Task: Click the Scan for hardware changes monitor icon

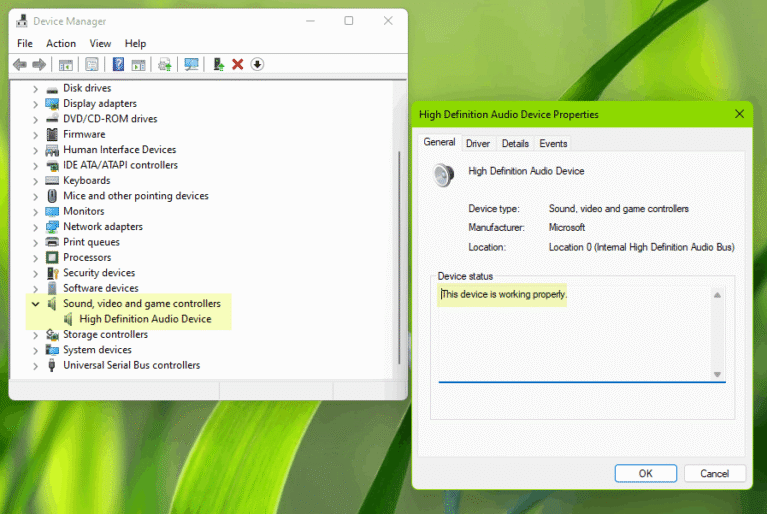Action: (191, 65)
